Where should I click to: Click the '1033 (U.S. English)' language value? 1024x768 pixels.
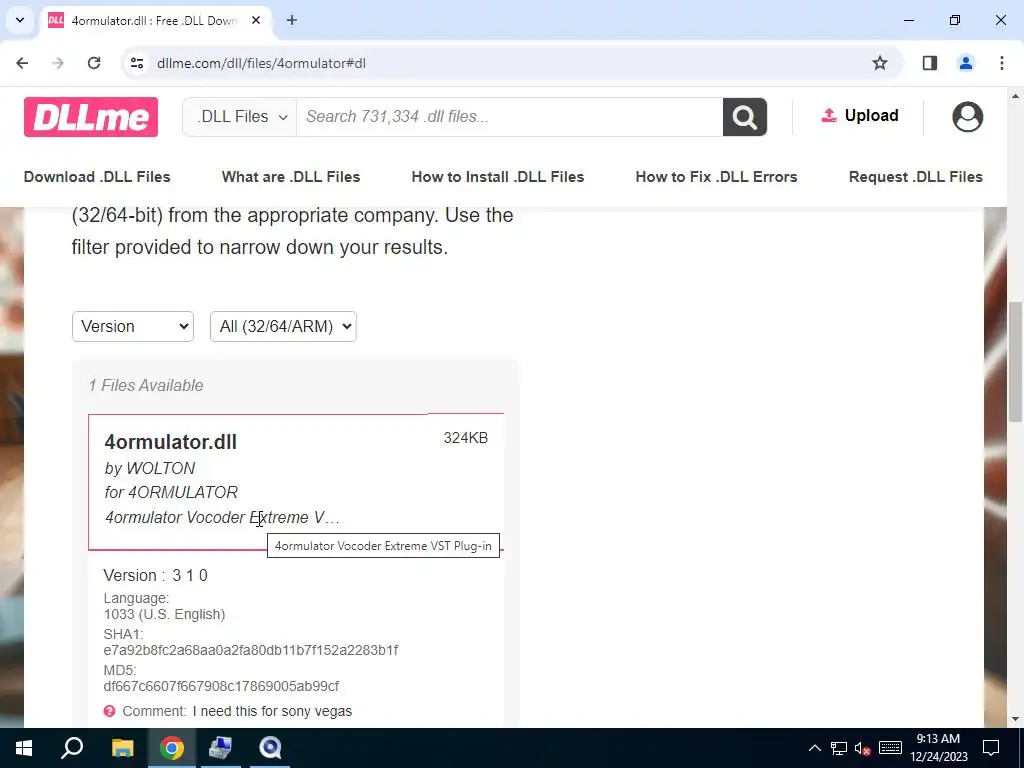coord(165,615)
